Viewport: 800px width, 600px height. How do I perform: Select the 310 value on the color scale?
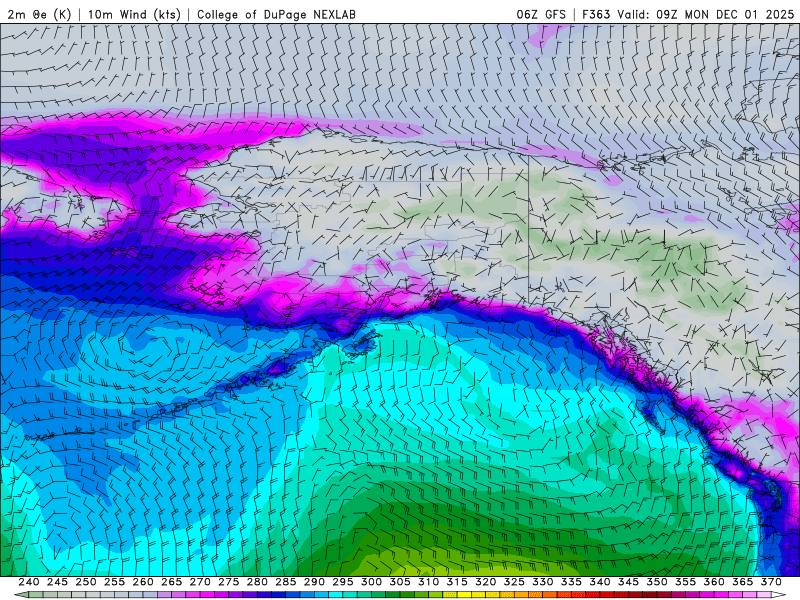coord(429,582)
